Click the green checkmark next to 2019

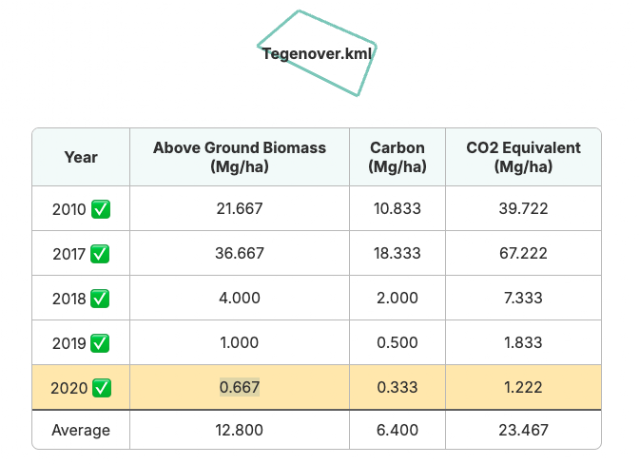100,343
